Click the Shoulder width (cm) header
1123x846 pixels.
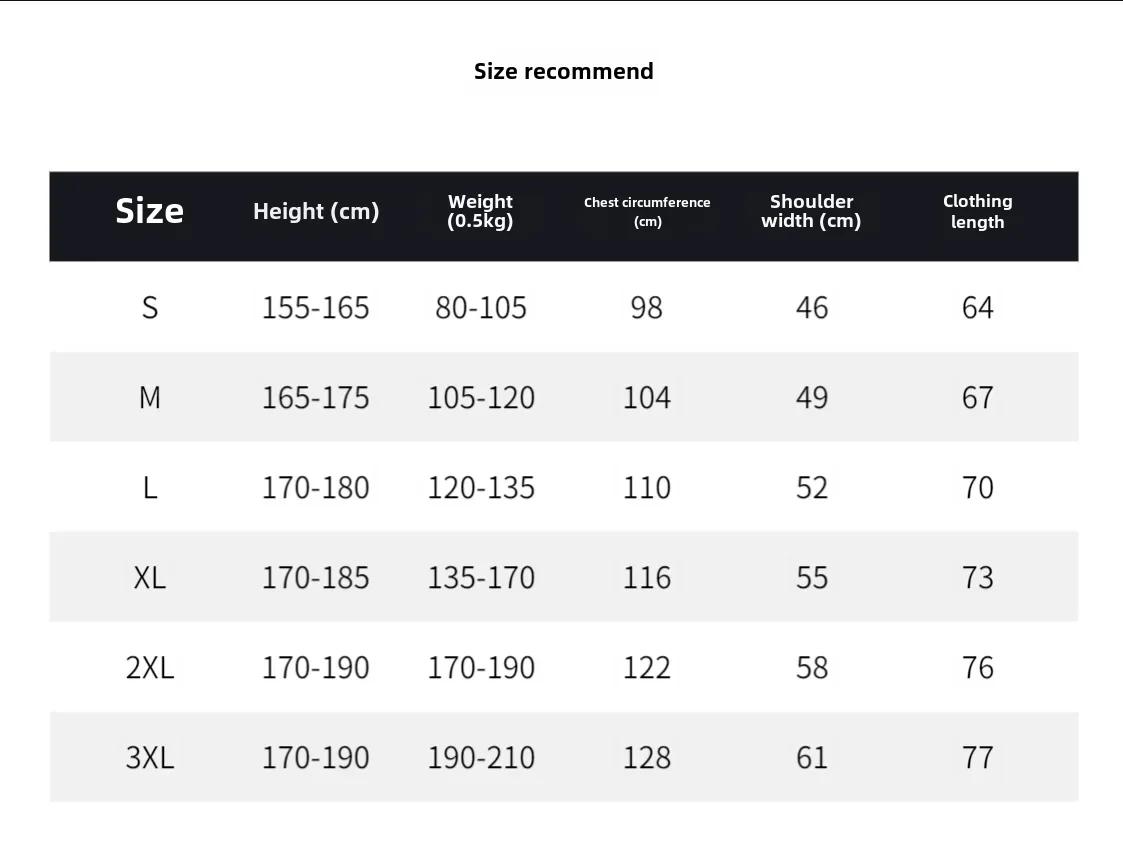(811, 211)
